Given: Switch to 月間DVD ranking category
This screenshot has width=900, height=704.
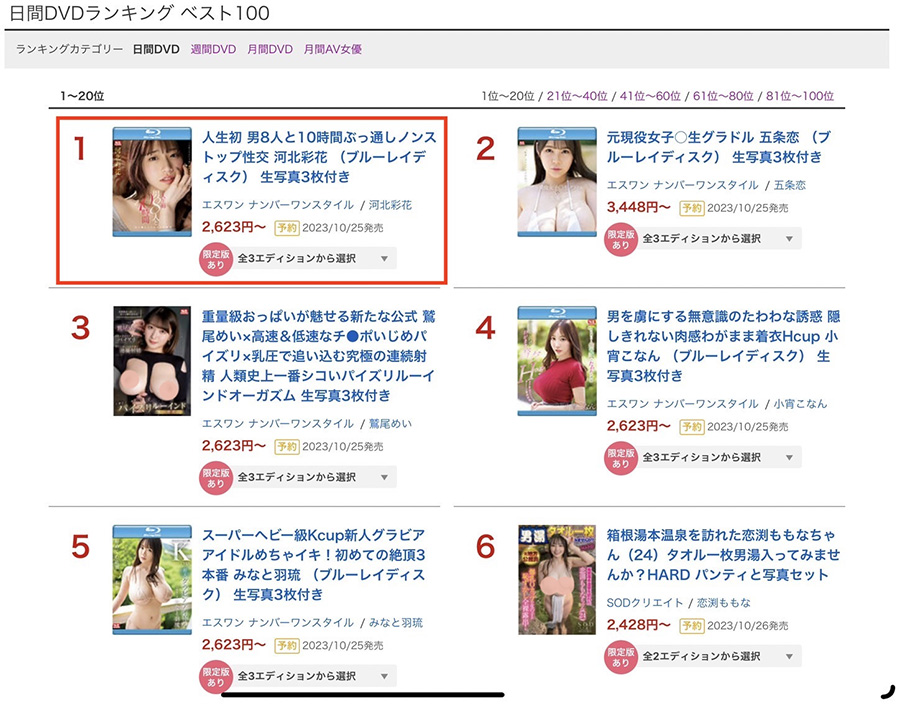Looking at the screenshot, I should 270,49.
